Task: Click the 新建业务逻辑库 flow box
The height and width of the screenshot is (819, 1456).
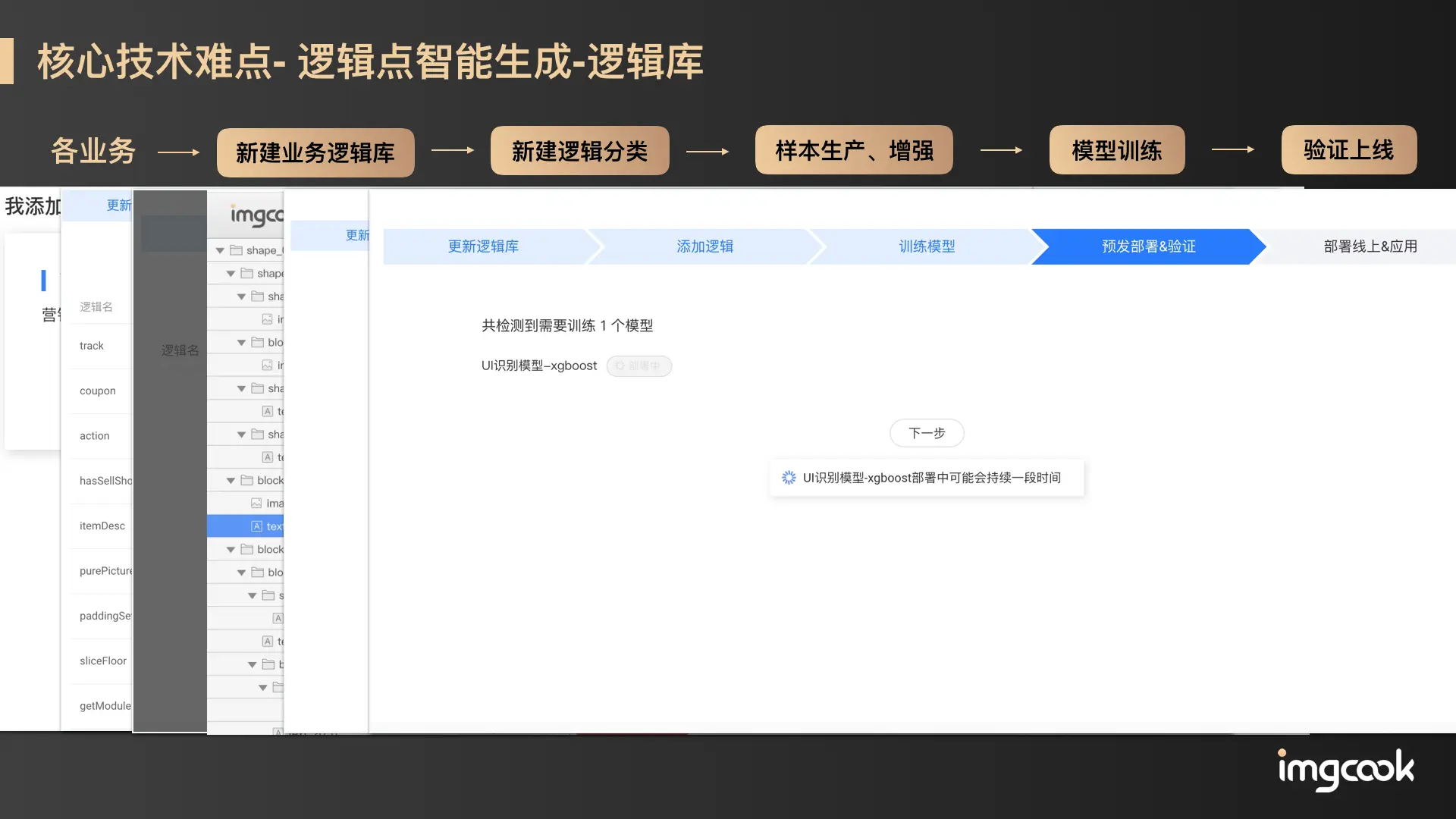Action: pyautogui.click(x=315, y=152)
